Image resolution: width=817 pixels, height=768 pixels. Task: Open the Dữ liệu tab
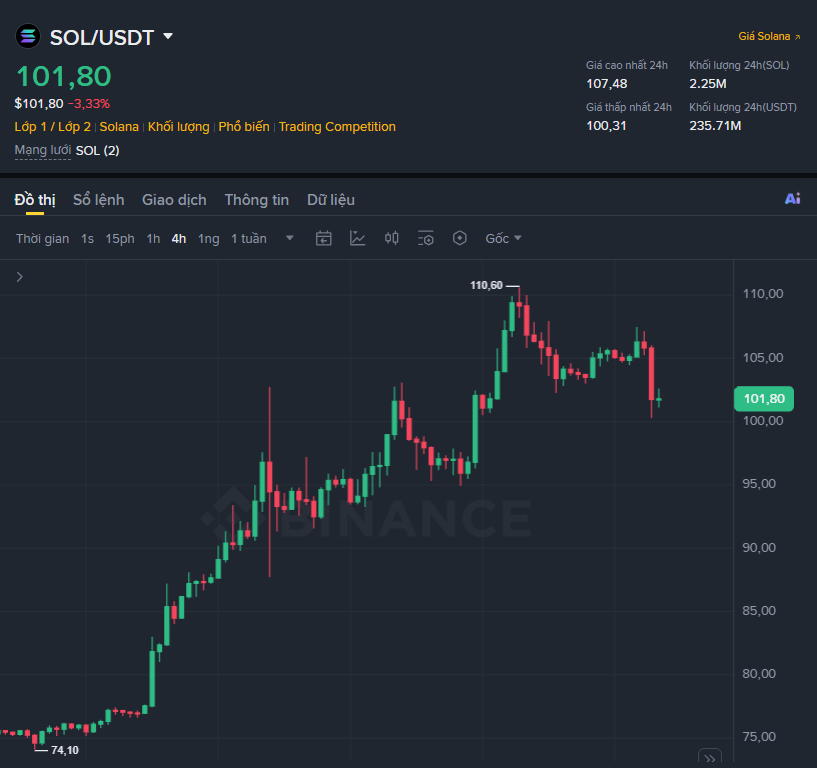click(x=331, y=200)
